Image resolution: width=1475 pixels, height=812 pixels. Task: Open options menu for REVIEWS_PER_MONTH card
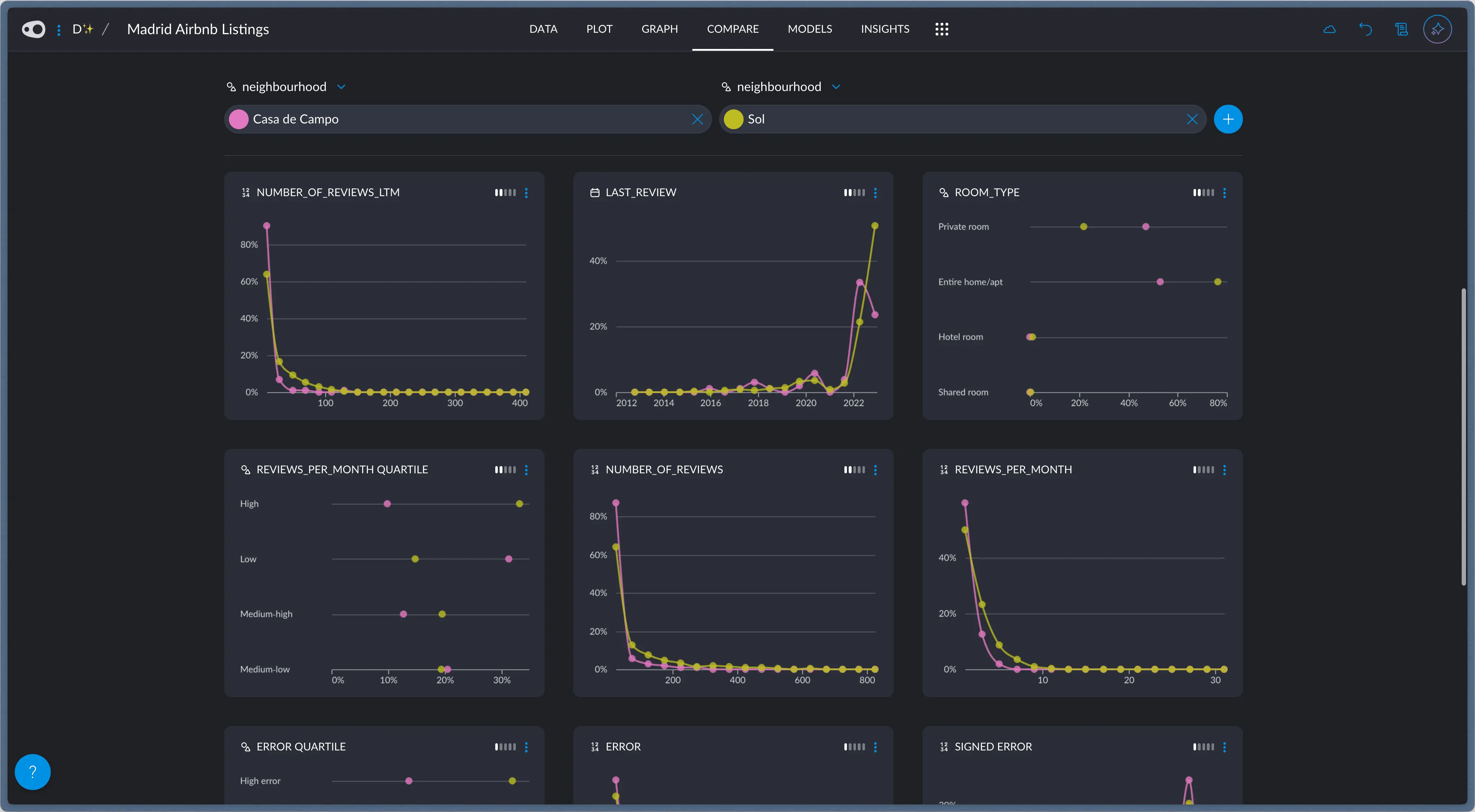[x=1225, y=470]
